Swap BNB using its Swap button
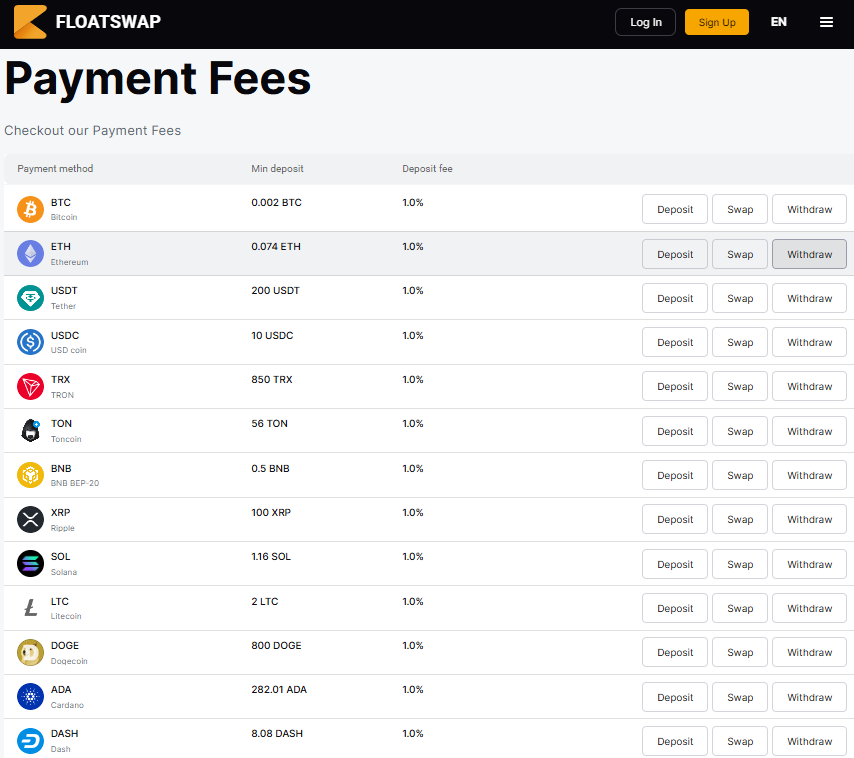 pyautogui.click(x=740, y=475)
